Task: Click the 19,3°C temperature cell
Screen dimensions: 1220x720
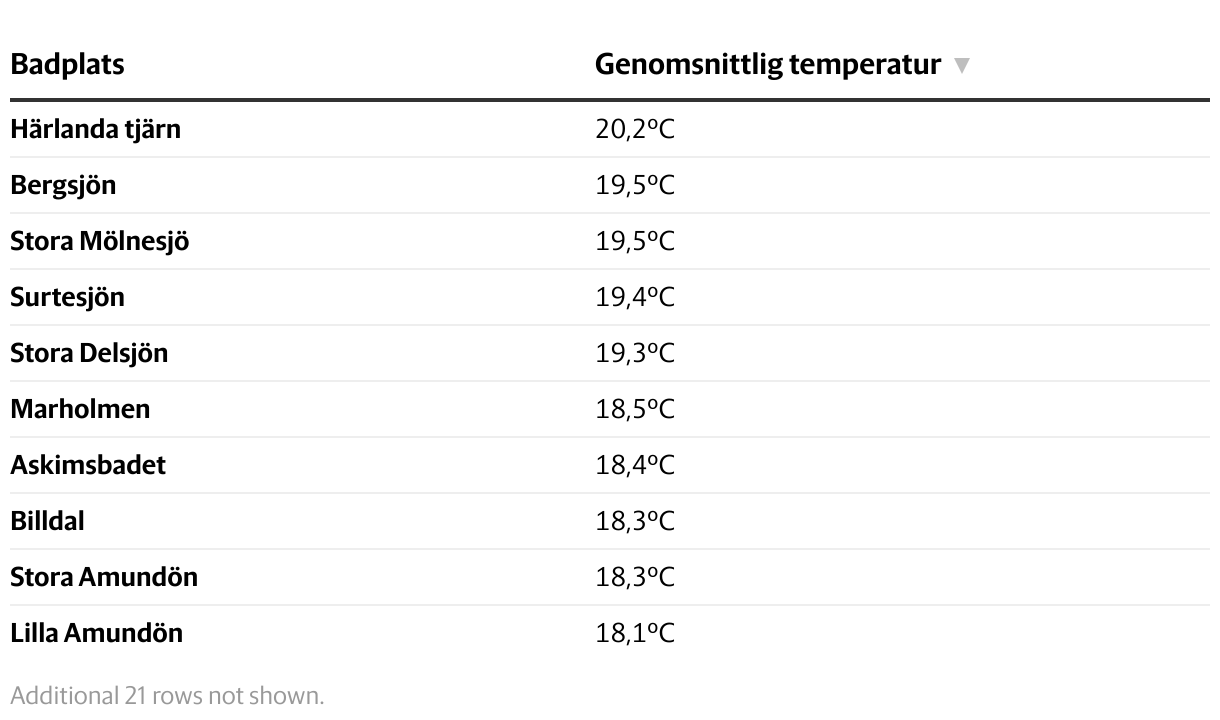Action: point(635,353)
